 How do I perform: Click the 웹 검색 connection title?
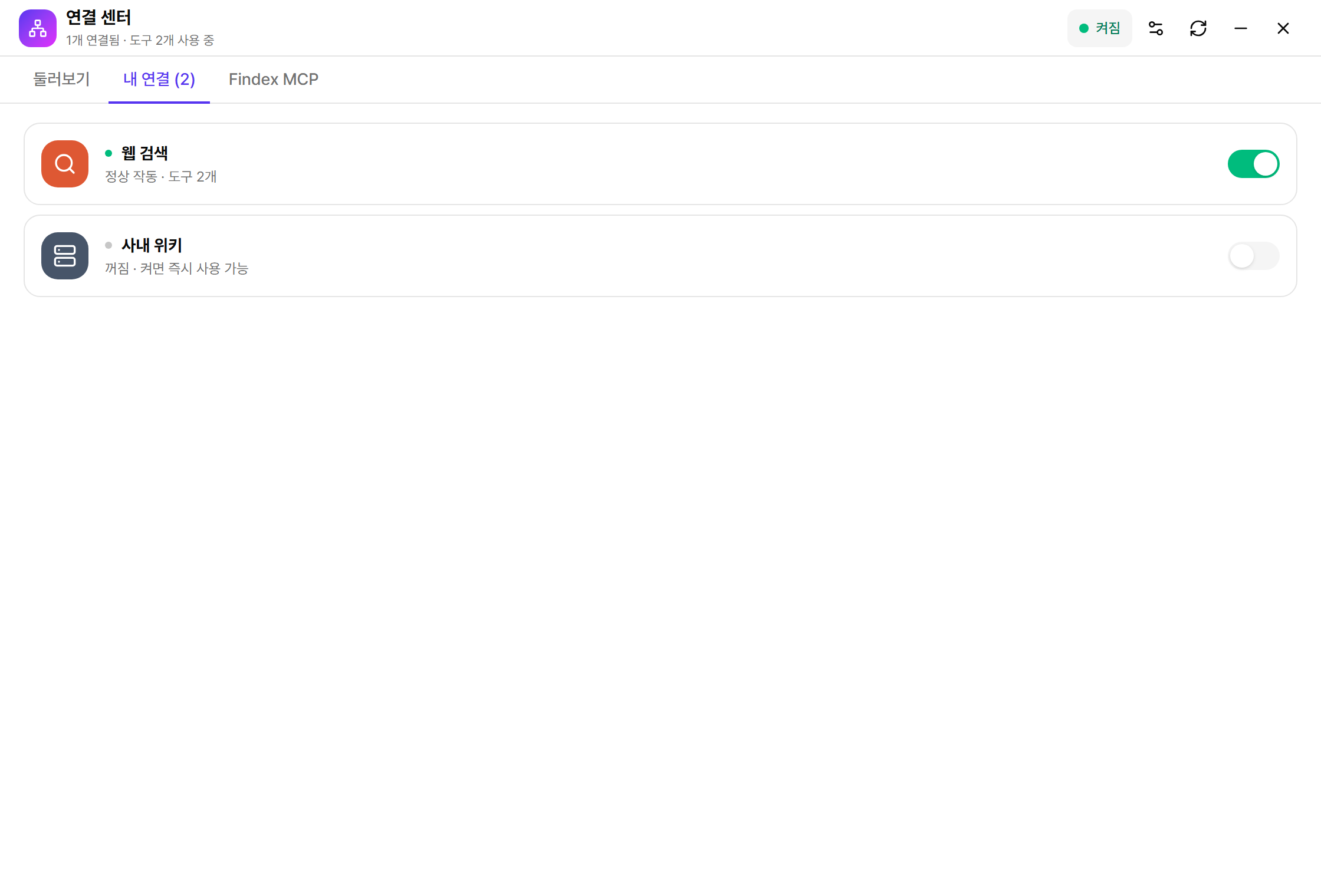[145, 153]
